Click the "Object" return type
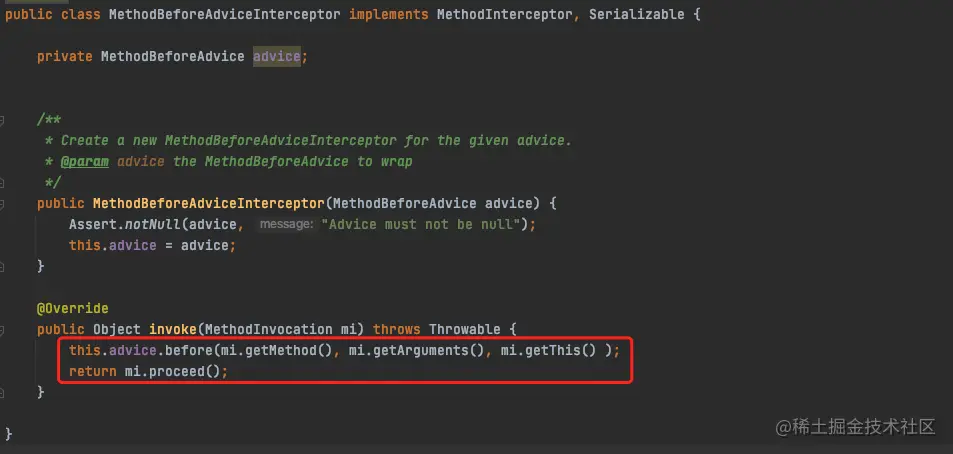953x454 pixels. point(117,329)
